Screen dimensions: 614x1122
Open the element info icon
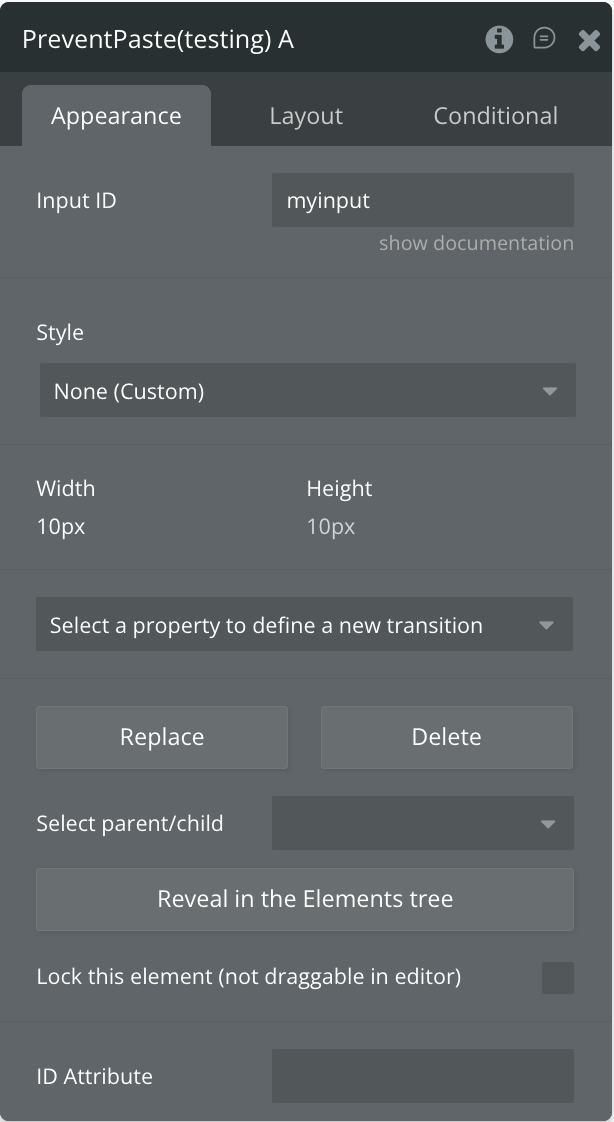tap(499, 39)
